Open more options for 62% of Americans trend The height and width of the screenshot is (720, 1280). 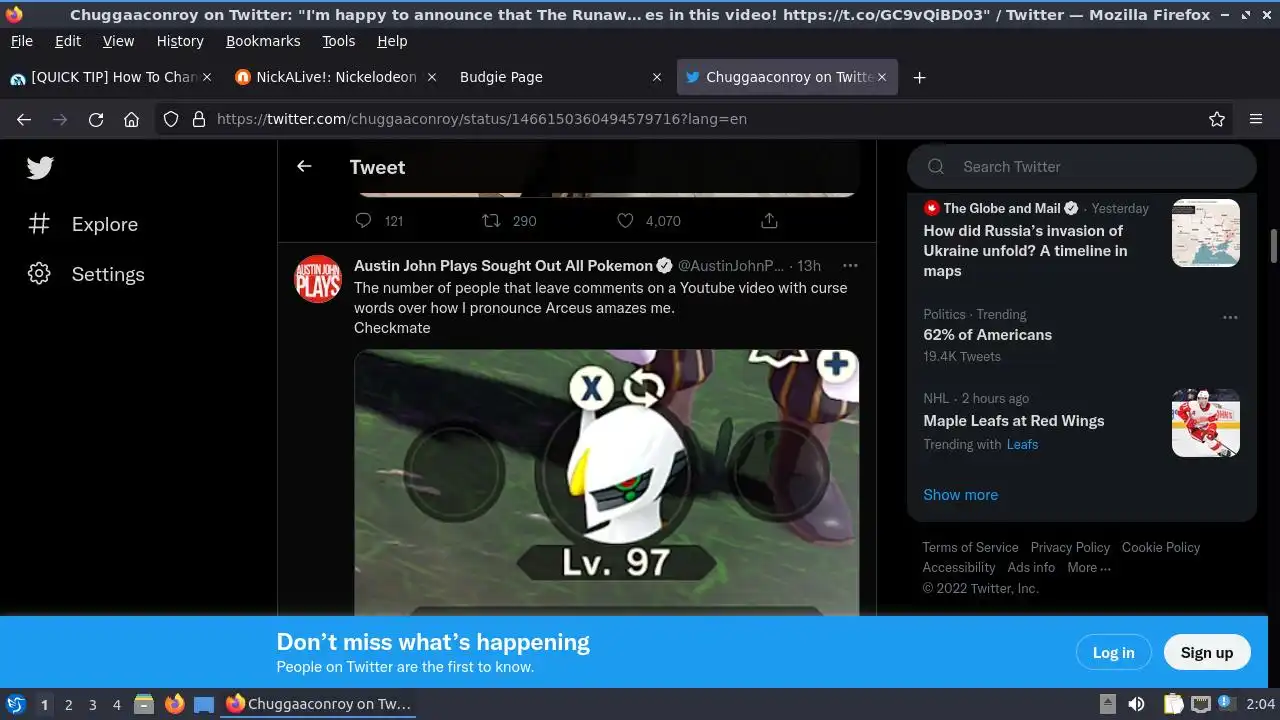(1230, 317)
